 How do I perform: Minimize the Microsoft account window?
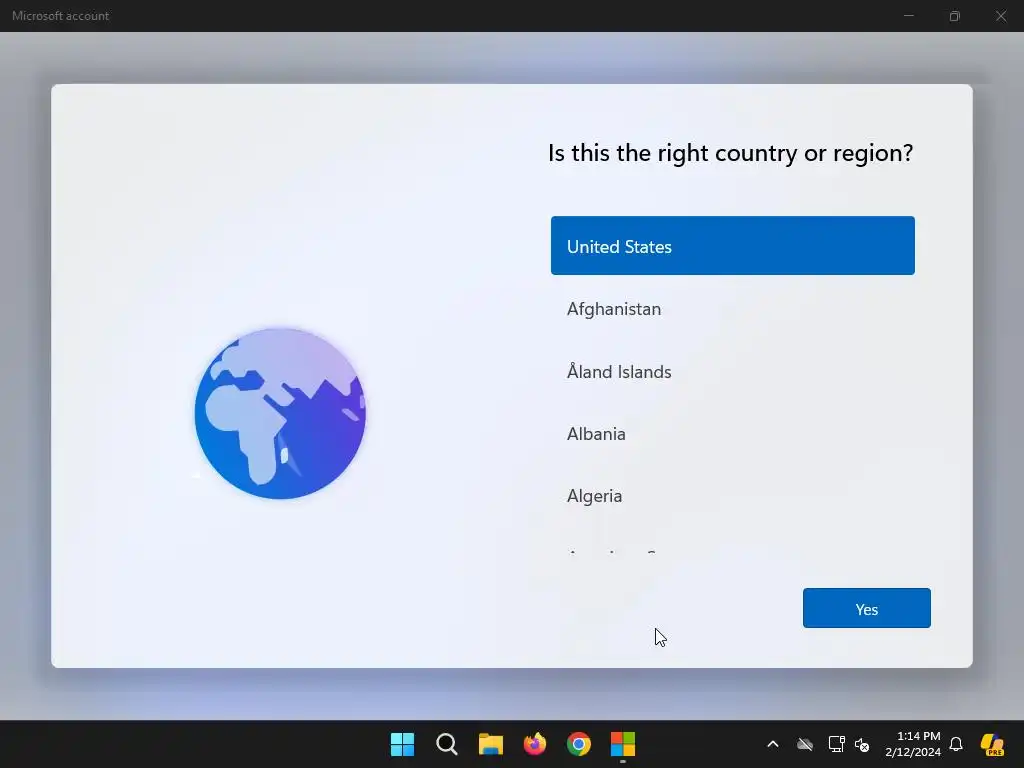pyautogui.click(x=909, y=16)
